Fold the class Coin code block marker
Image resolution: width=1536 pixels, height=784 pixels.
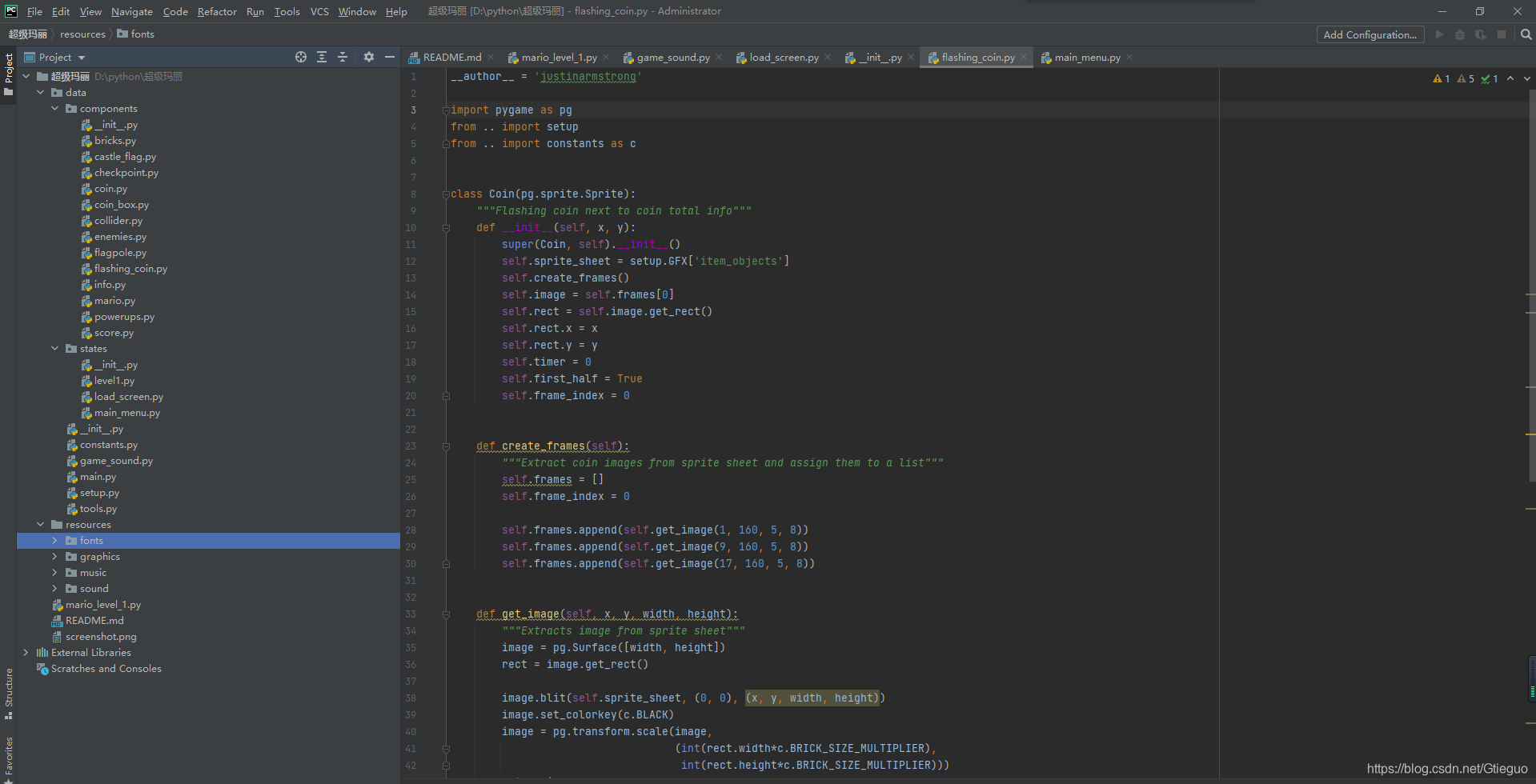446,194
